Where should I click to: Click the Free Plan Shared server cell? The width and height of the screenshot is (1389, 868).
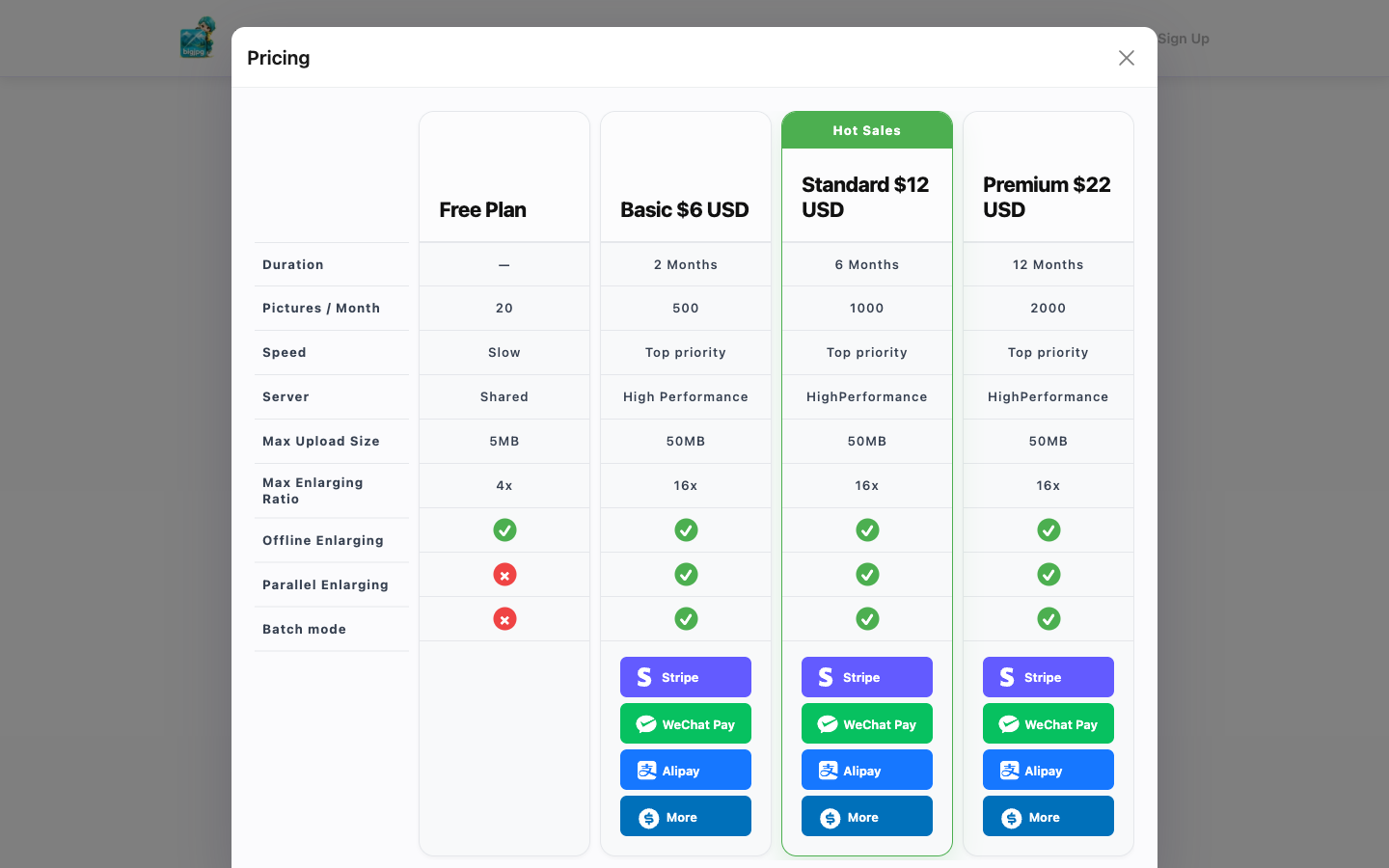(504, 397)
